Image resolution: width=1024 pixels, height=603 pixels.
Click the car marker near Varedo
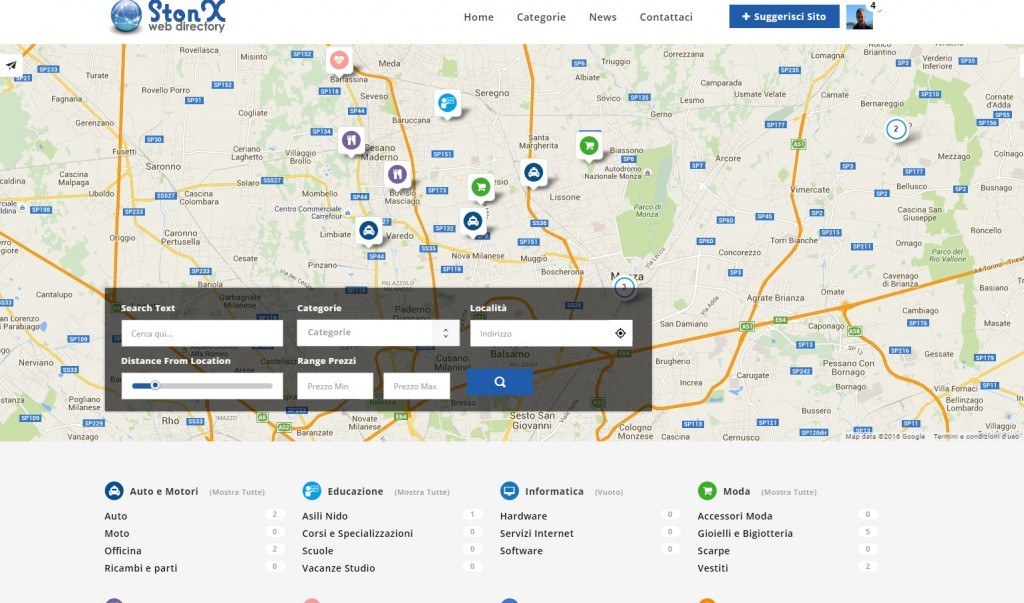click(368, 231)
